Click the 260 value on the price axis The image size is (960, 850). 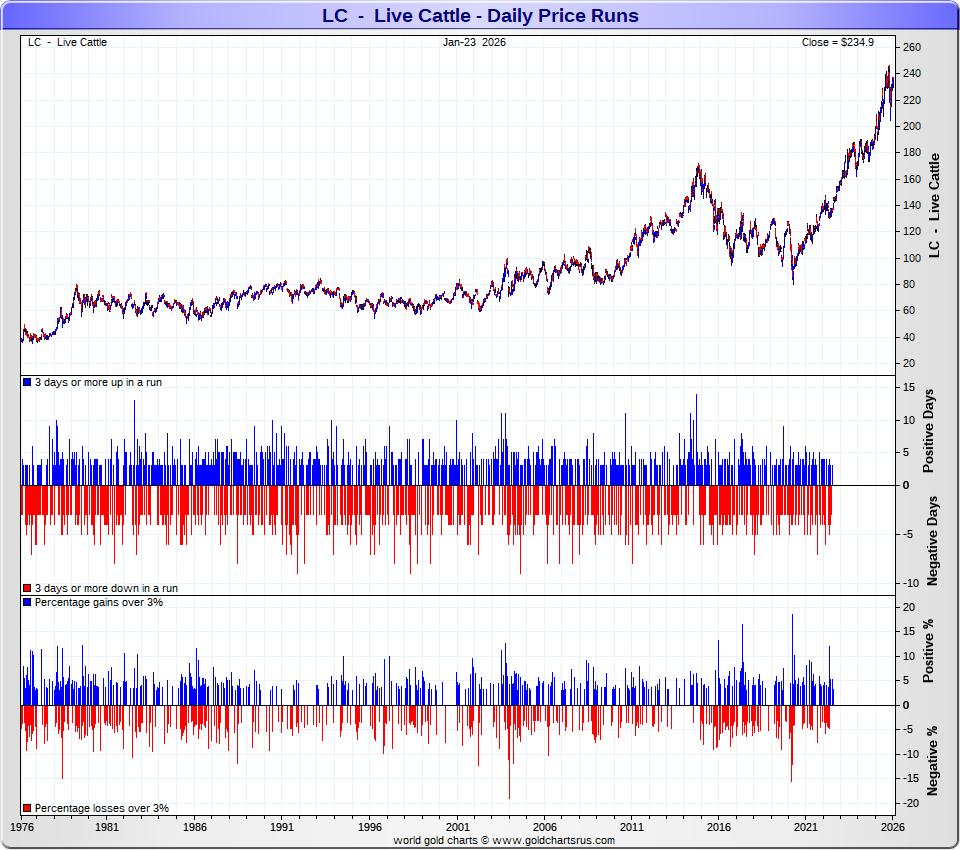911,48
